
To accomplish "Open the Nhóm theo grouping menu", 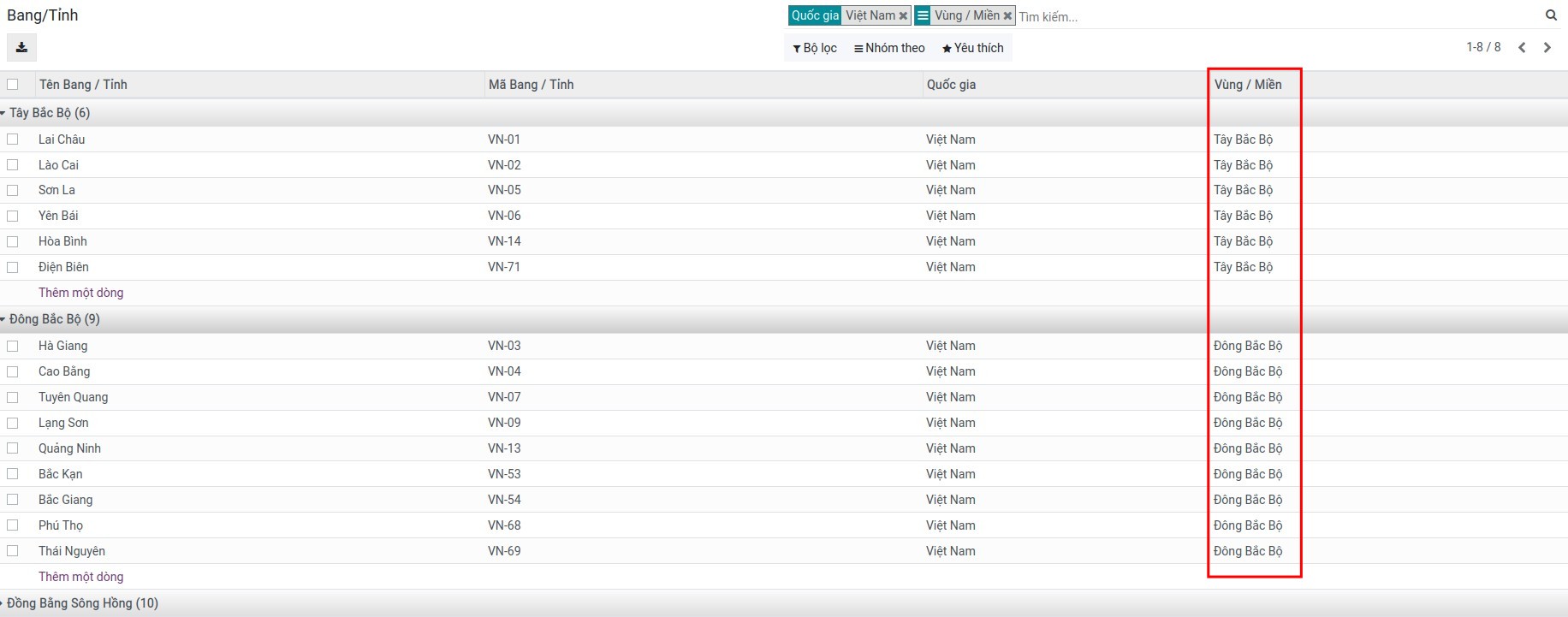I will (889, 48).
